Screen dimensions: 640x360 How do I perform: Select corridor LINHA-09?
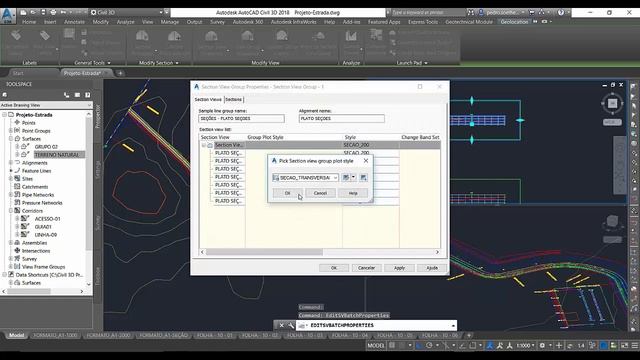tap(46, 235)
